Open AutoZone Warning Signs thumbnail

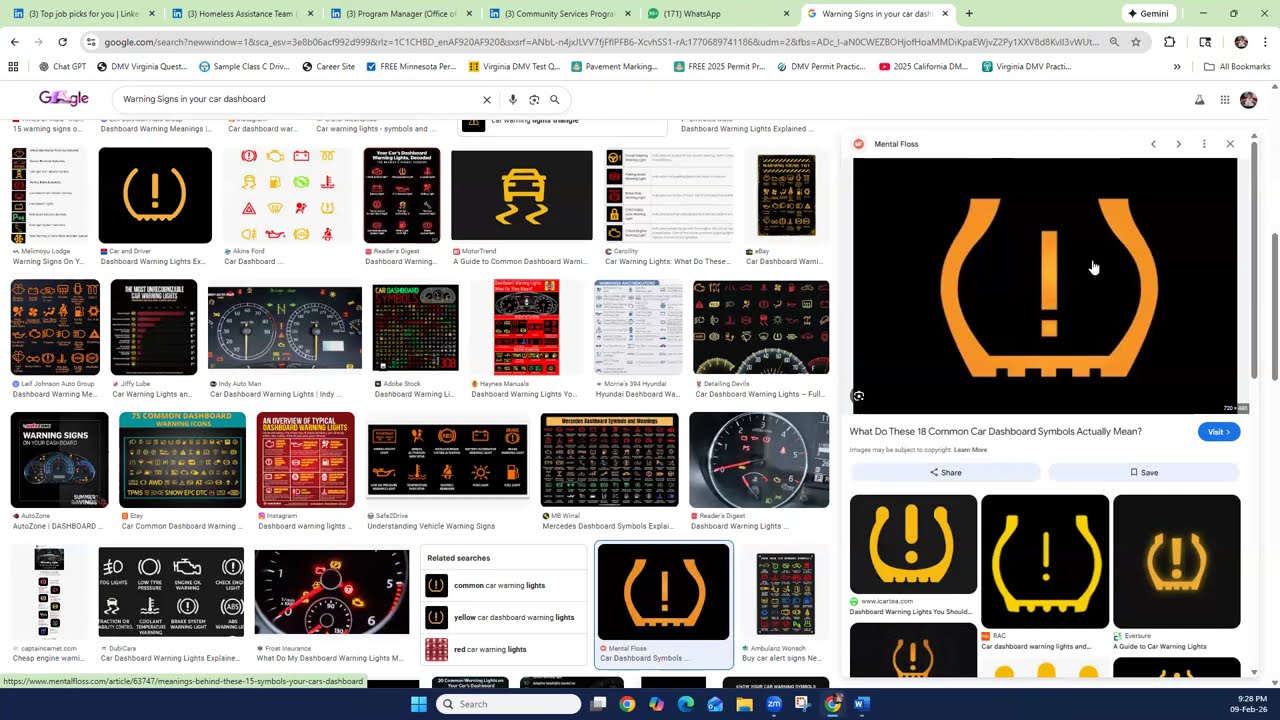[x=59, y=460]
